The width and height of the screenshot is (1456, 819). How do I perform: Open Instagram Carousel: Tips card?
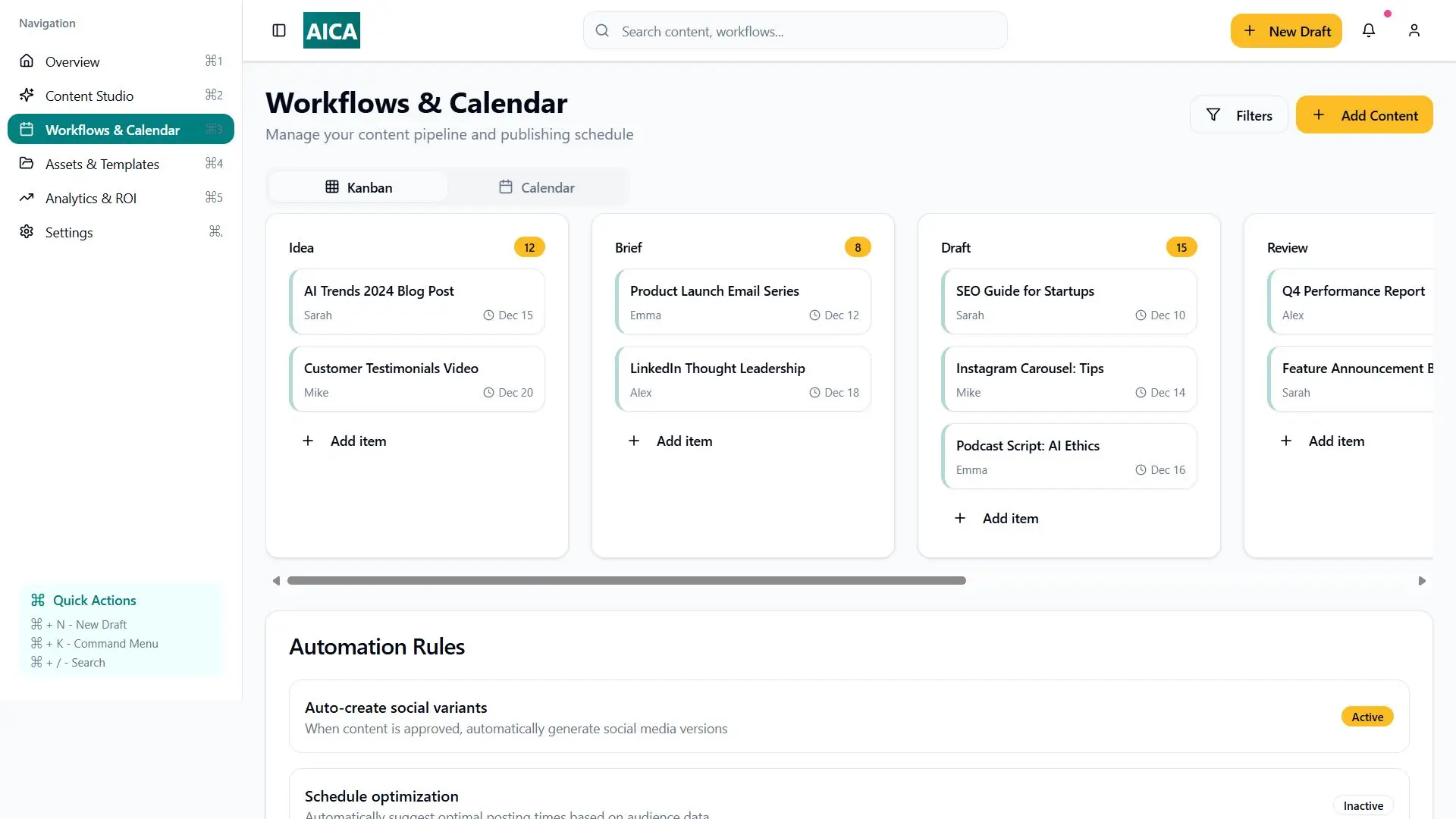coord(1069,379)
